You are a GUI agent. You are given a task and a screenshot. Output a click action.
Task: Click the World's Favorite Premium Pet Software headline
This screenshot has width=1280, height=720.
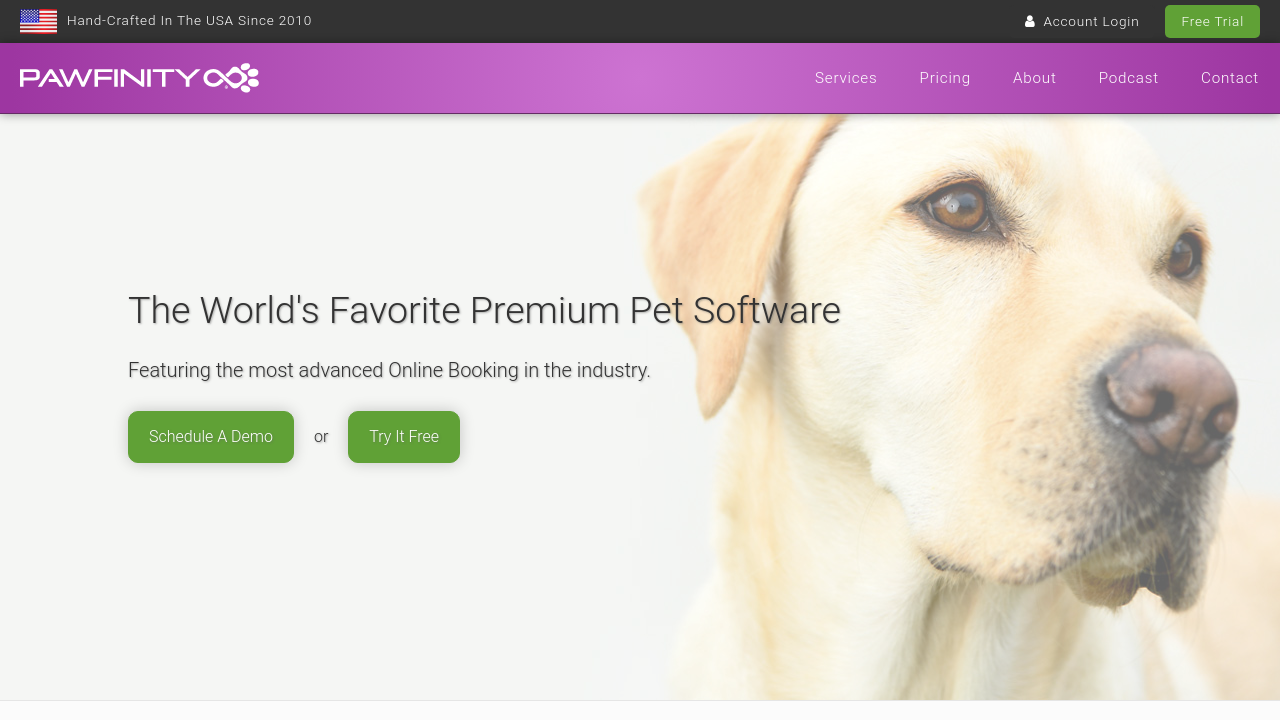484,310
